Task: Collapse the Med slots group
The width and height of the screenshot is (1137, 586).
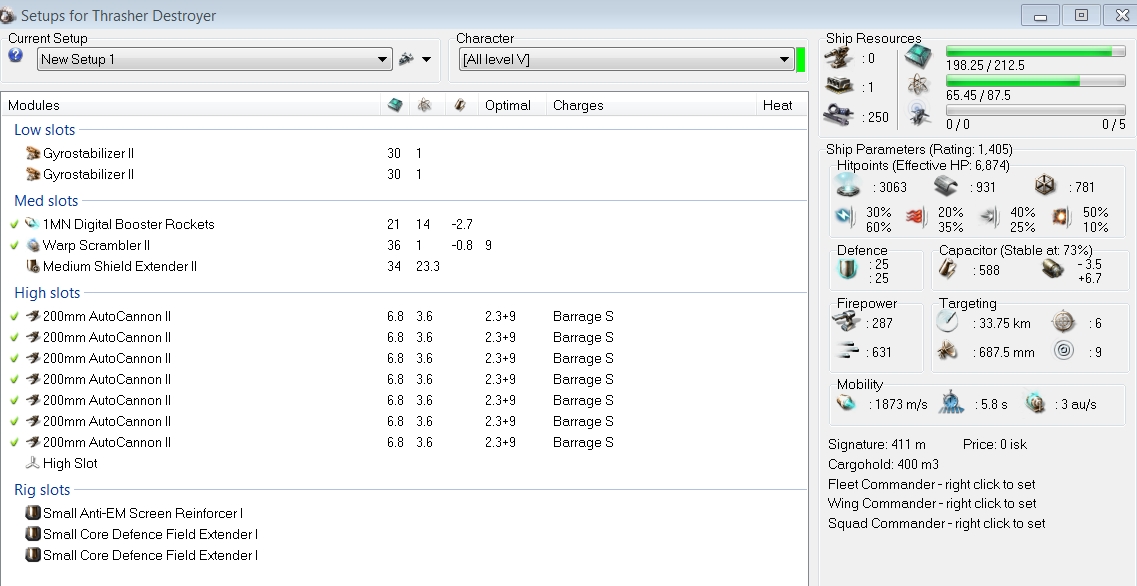Action: coord(46,200)
